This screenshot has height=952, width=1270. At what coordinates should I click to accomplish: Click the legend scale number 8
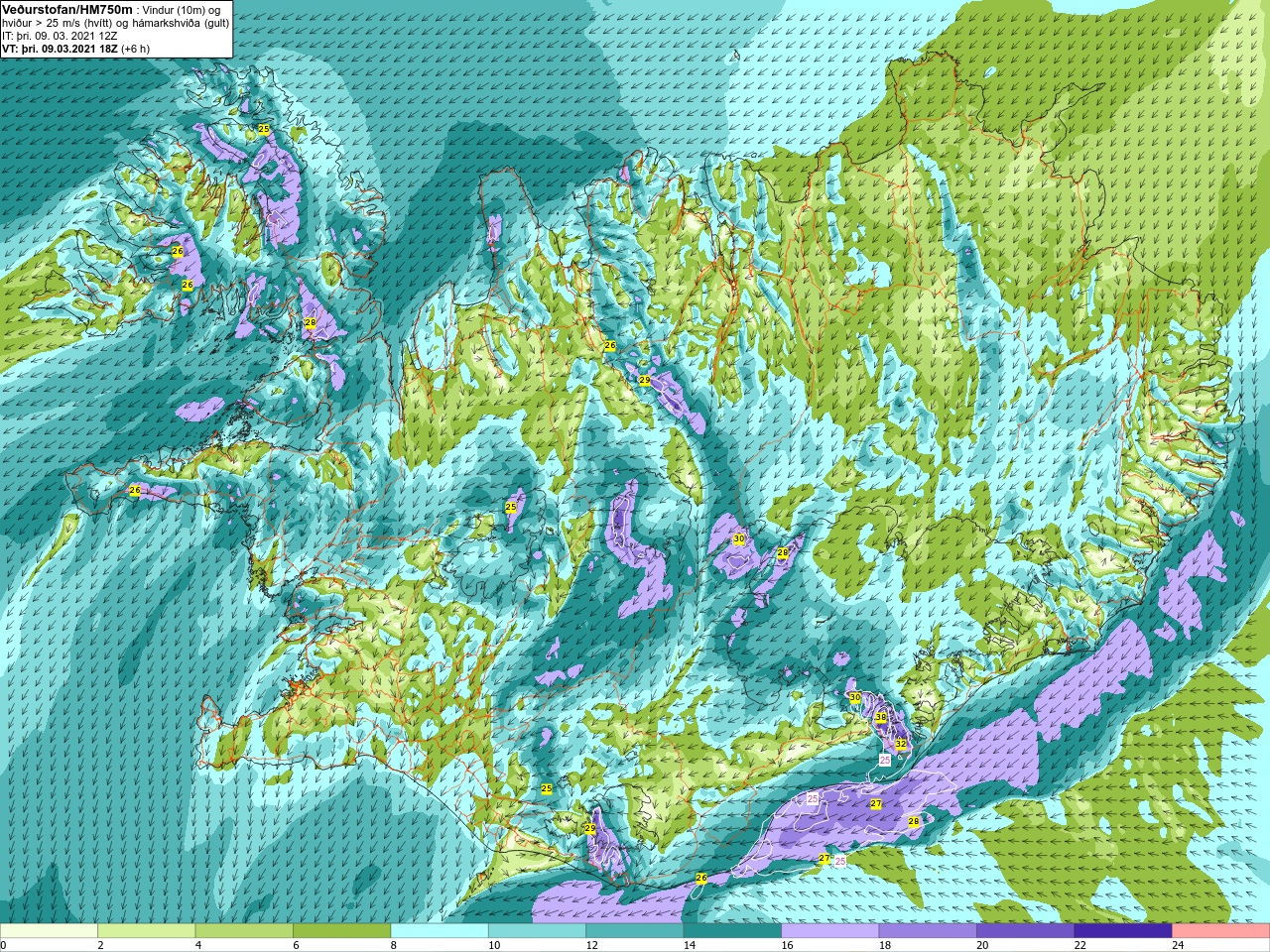click(x=394, y=945)
